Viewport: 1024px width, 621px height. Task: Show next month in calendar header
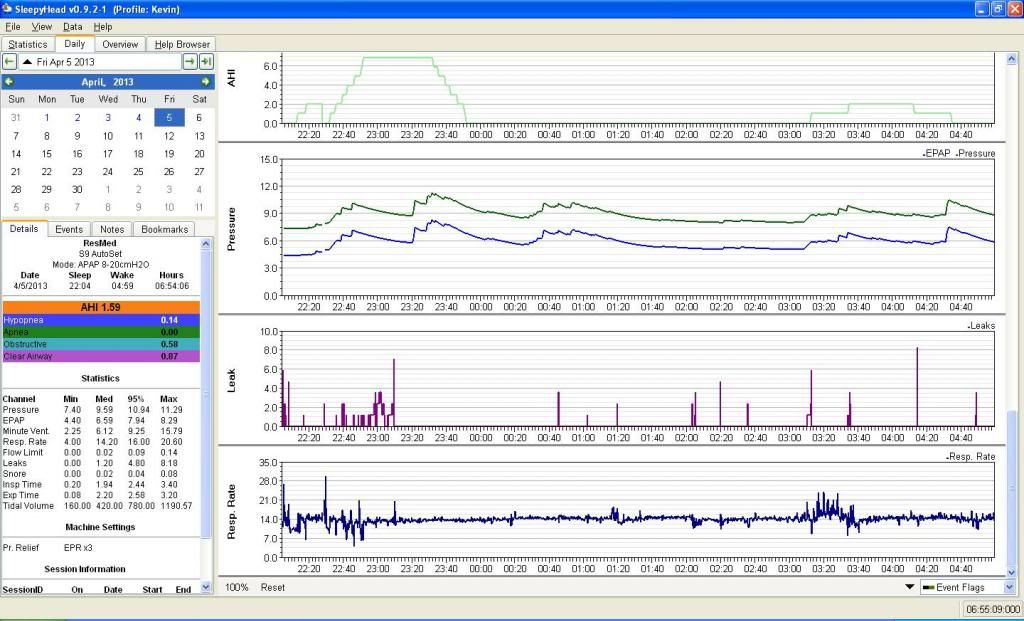click(206, 82)
